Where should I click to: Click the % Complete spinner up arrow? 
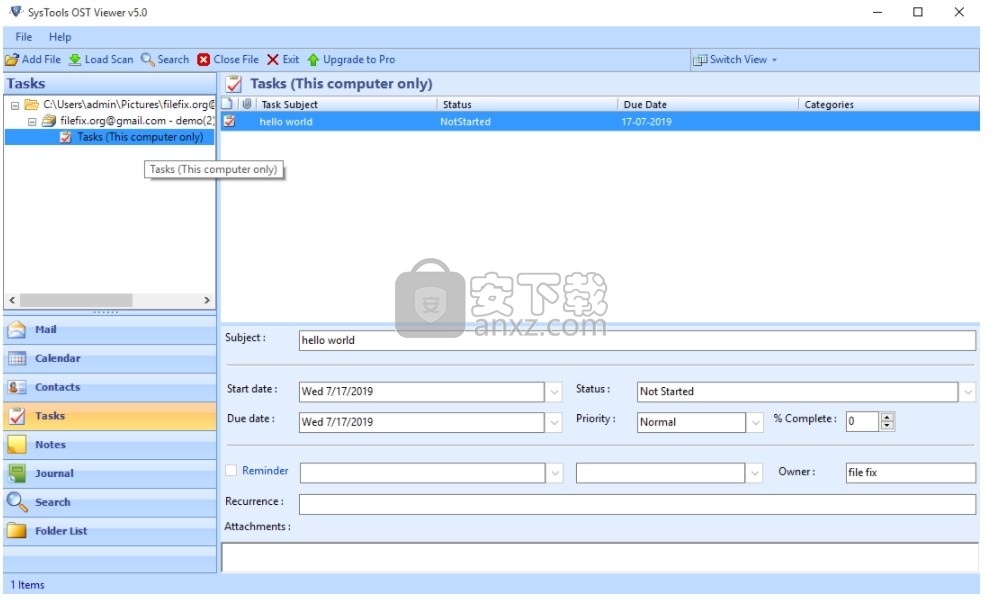click(888, 418)
